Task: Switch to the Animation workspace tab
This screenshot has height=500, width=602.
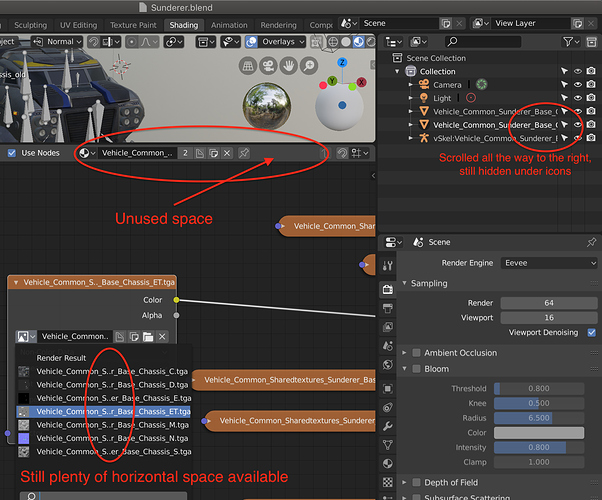Action: [229, 25]
